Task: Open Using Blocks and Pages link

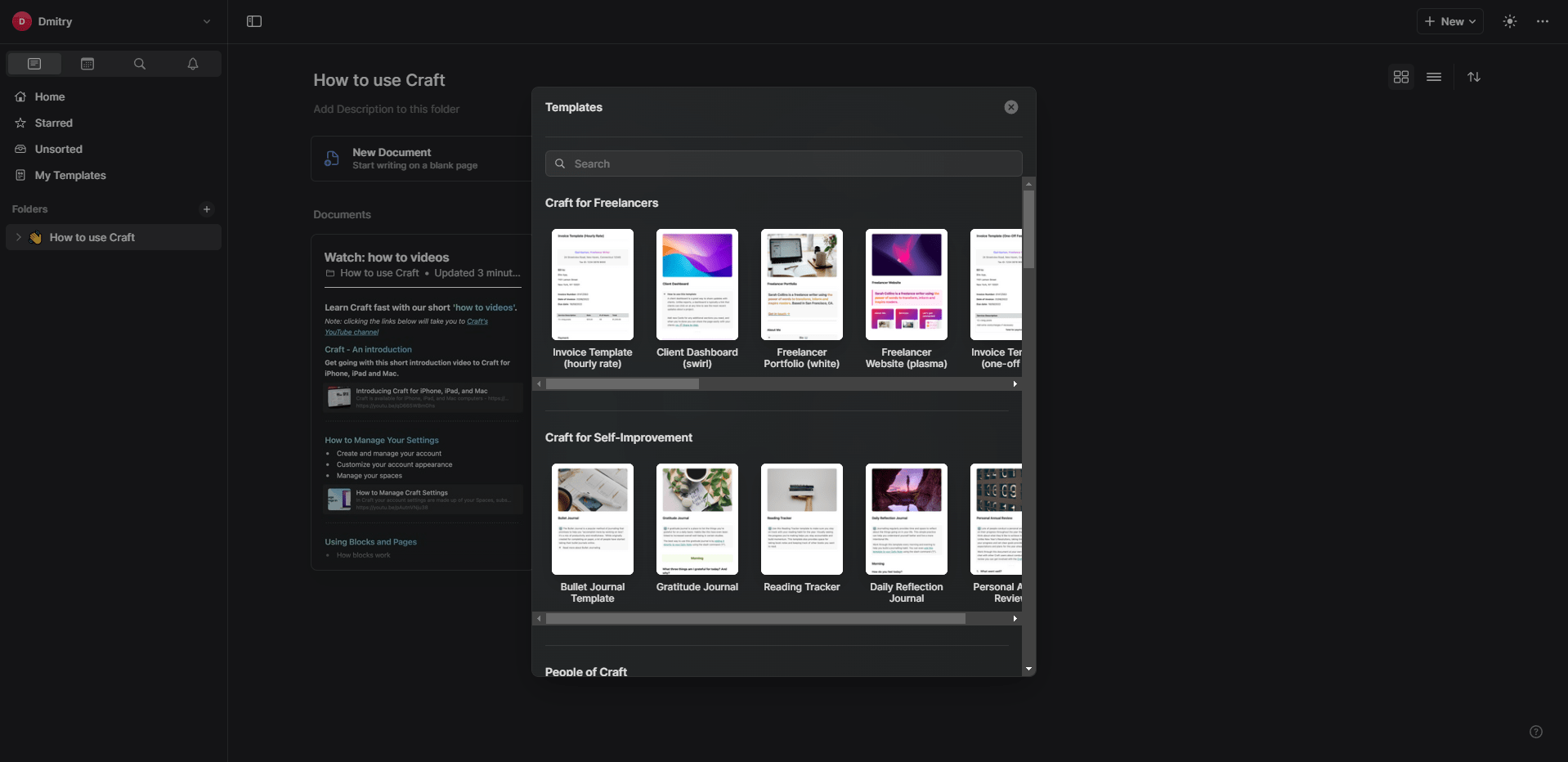Action: pyautogui.click(x=370, y=542)
